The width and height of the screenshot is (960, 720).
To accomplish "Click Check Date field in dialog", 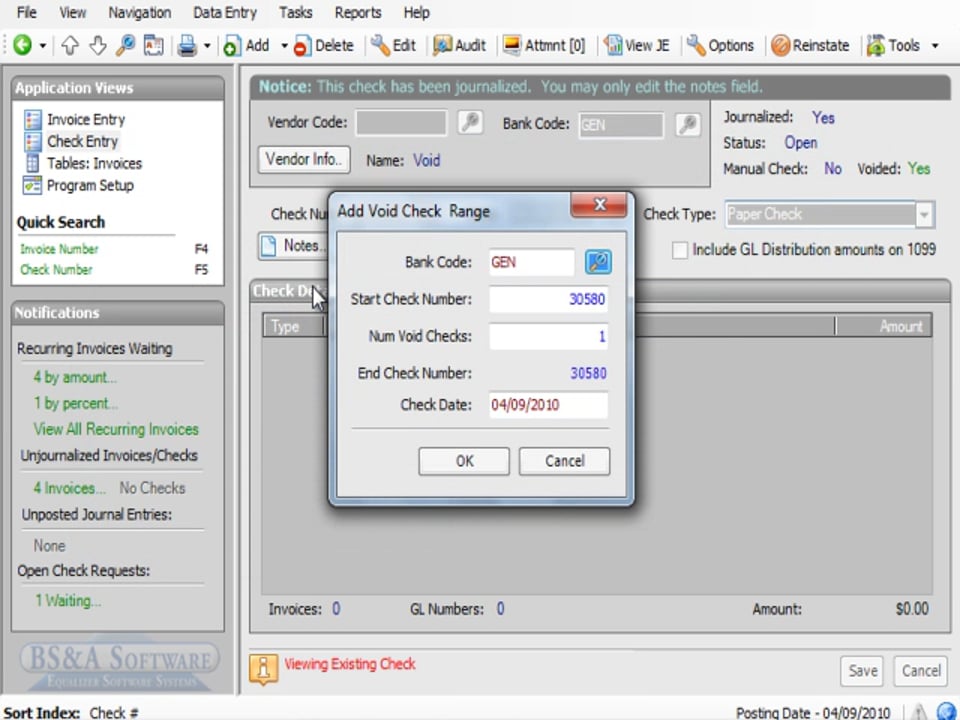I will [x=548, y=405].
